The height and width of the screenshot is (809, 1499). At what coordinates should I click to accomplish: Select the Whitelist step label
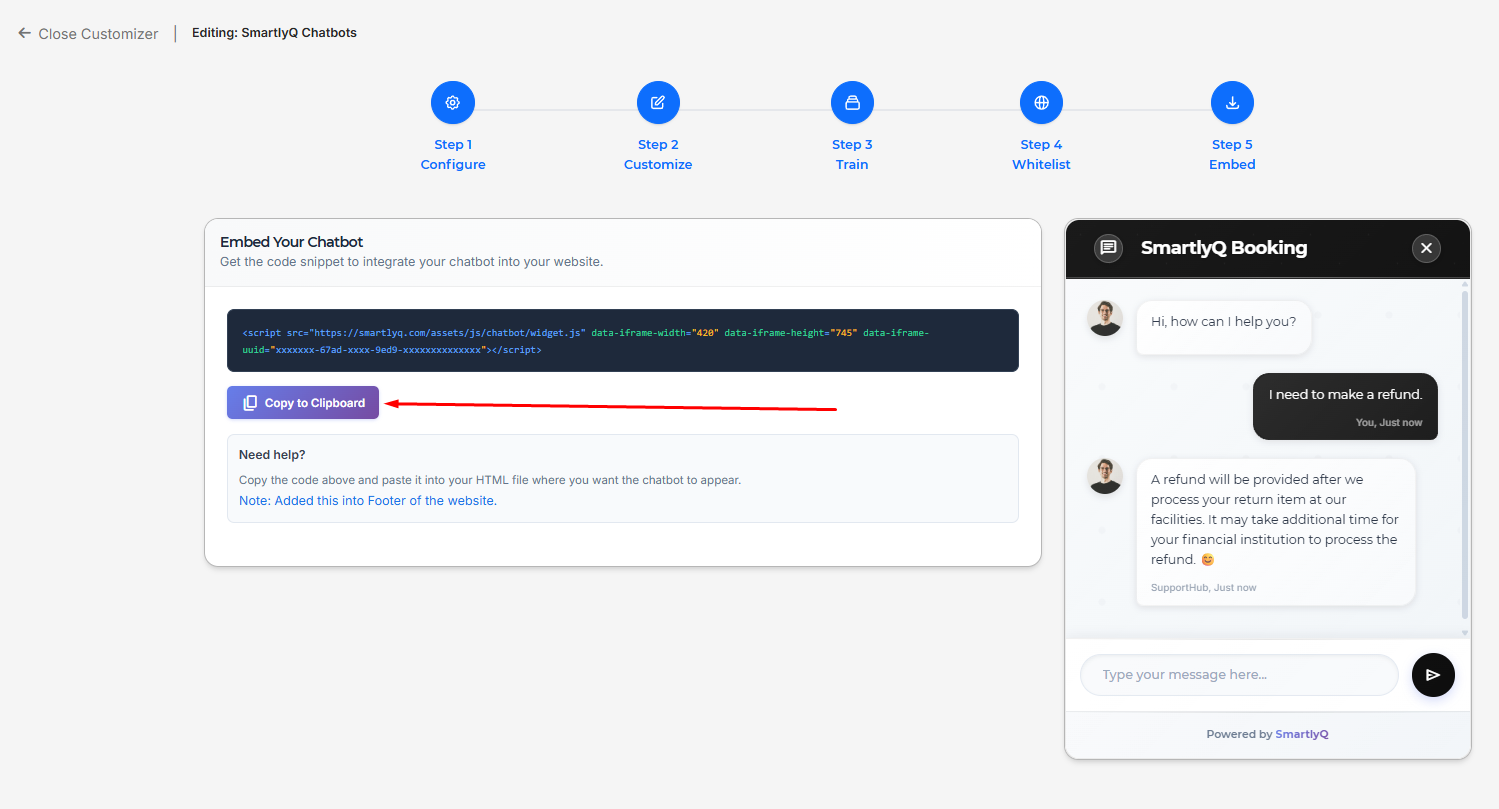click(x=1041, y=164)
